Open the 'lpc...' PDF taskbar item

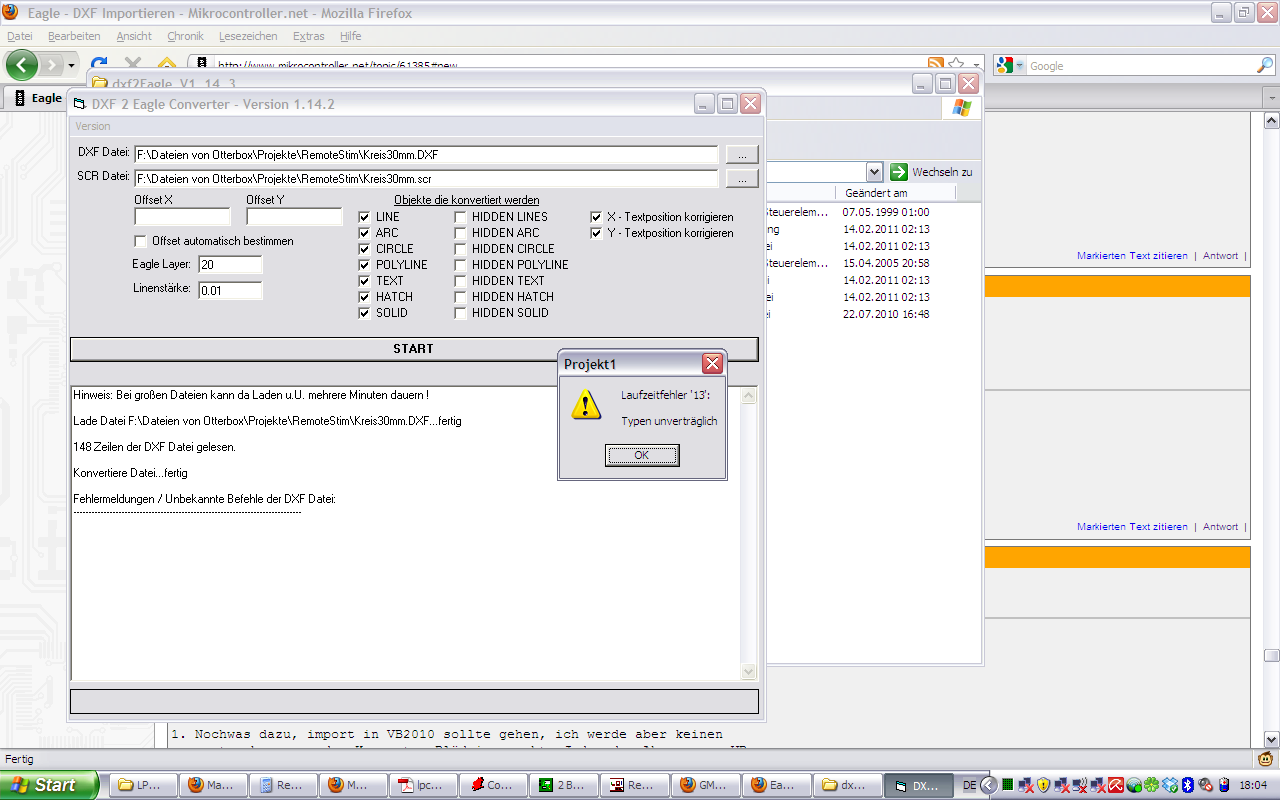pos(425,785)
